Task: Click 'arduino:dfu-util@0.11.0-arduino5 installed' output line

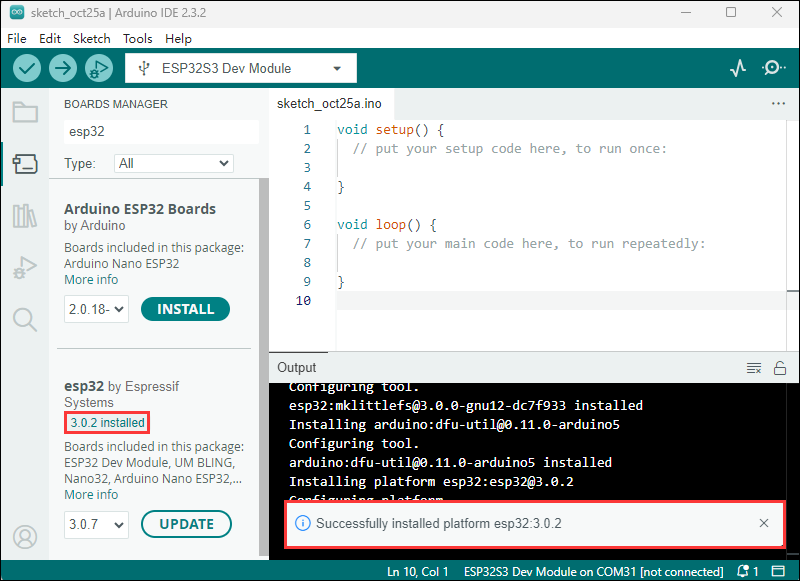Action: pos(450,462)
